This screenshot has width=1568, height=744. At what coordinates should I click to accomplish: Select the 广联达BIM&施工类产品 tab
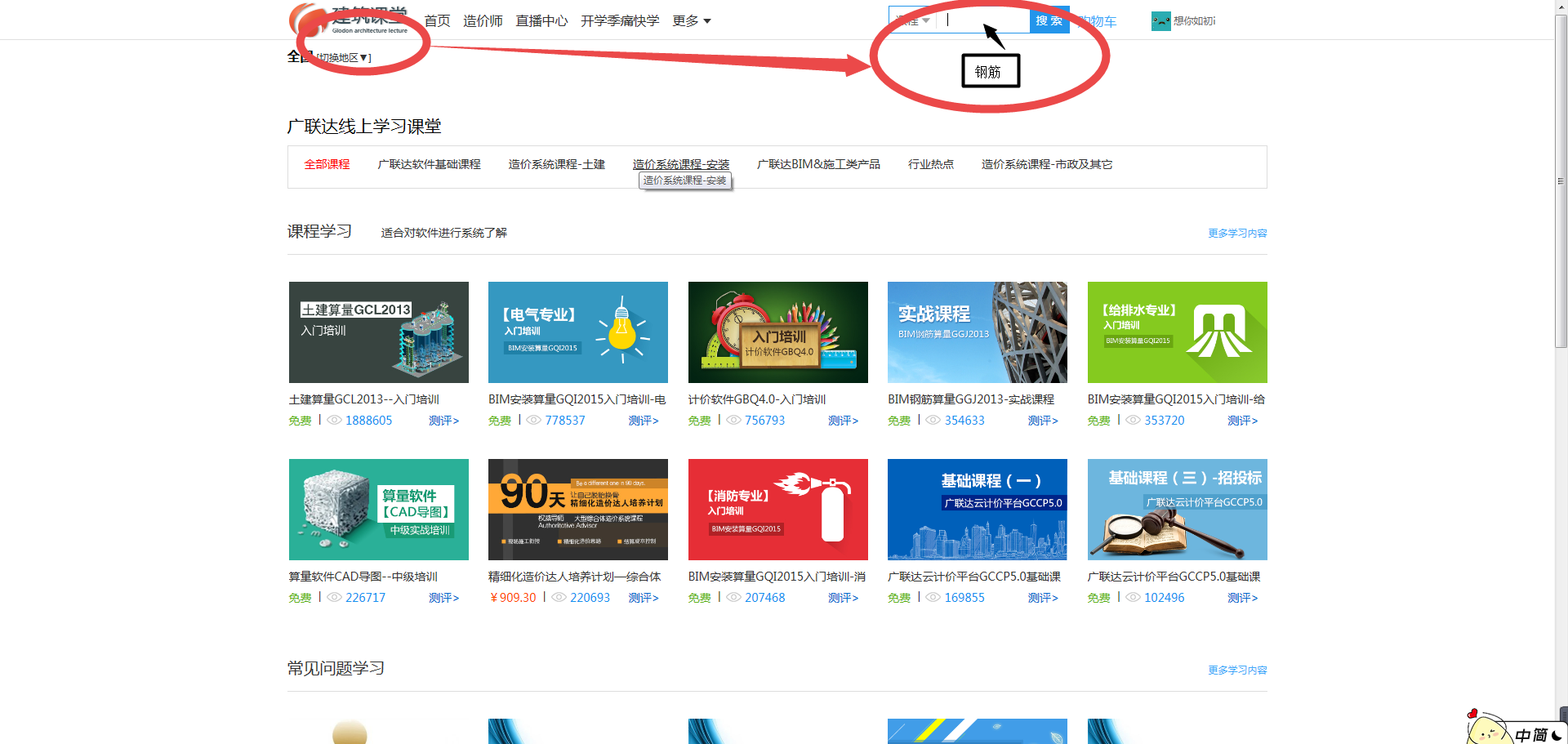coord(818,164)
